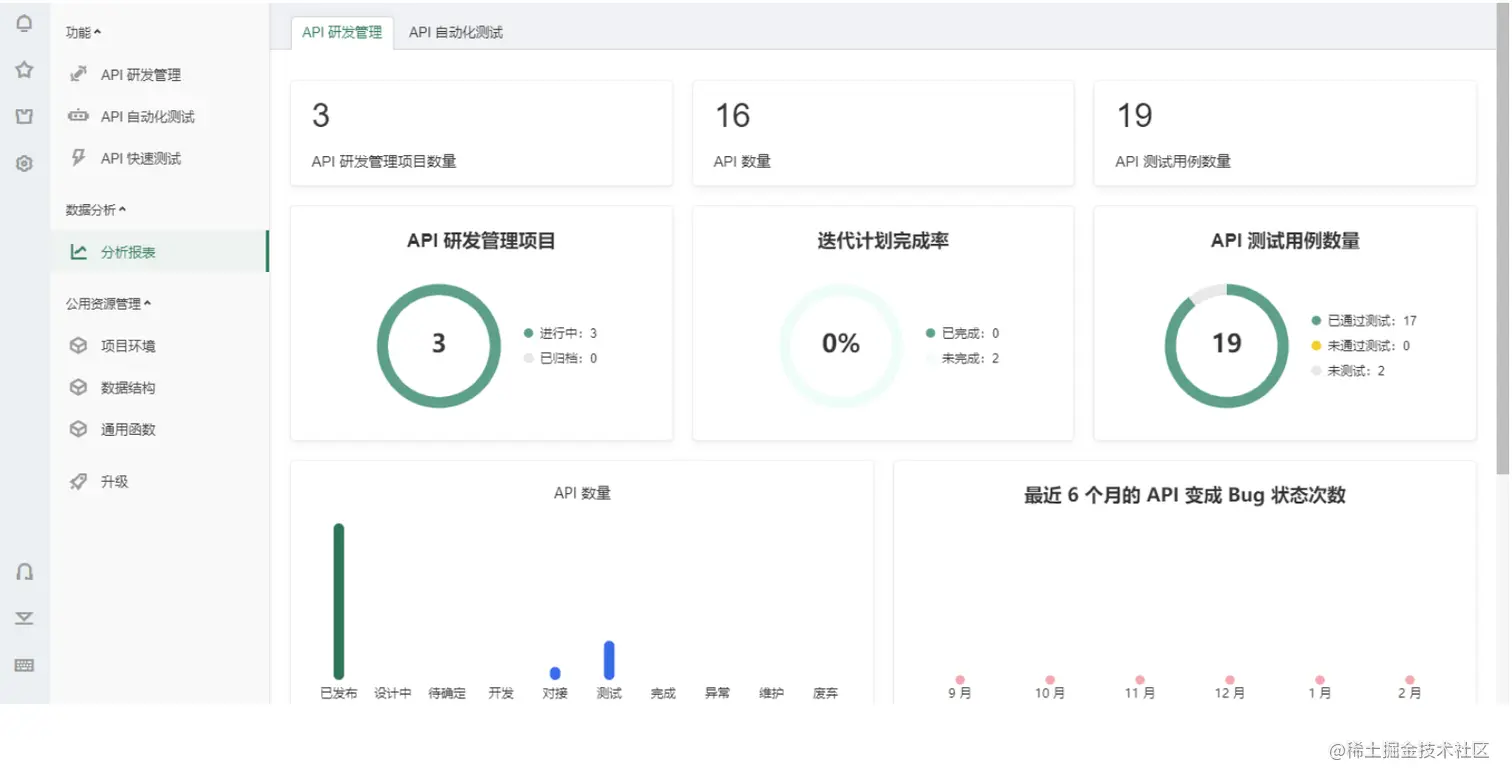
Task: Click the vertical scrollbar on the right edge
Action: (1503, 240)
